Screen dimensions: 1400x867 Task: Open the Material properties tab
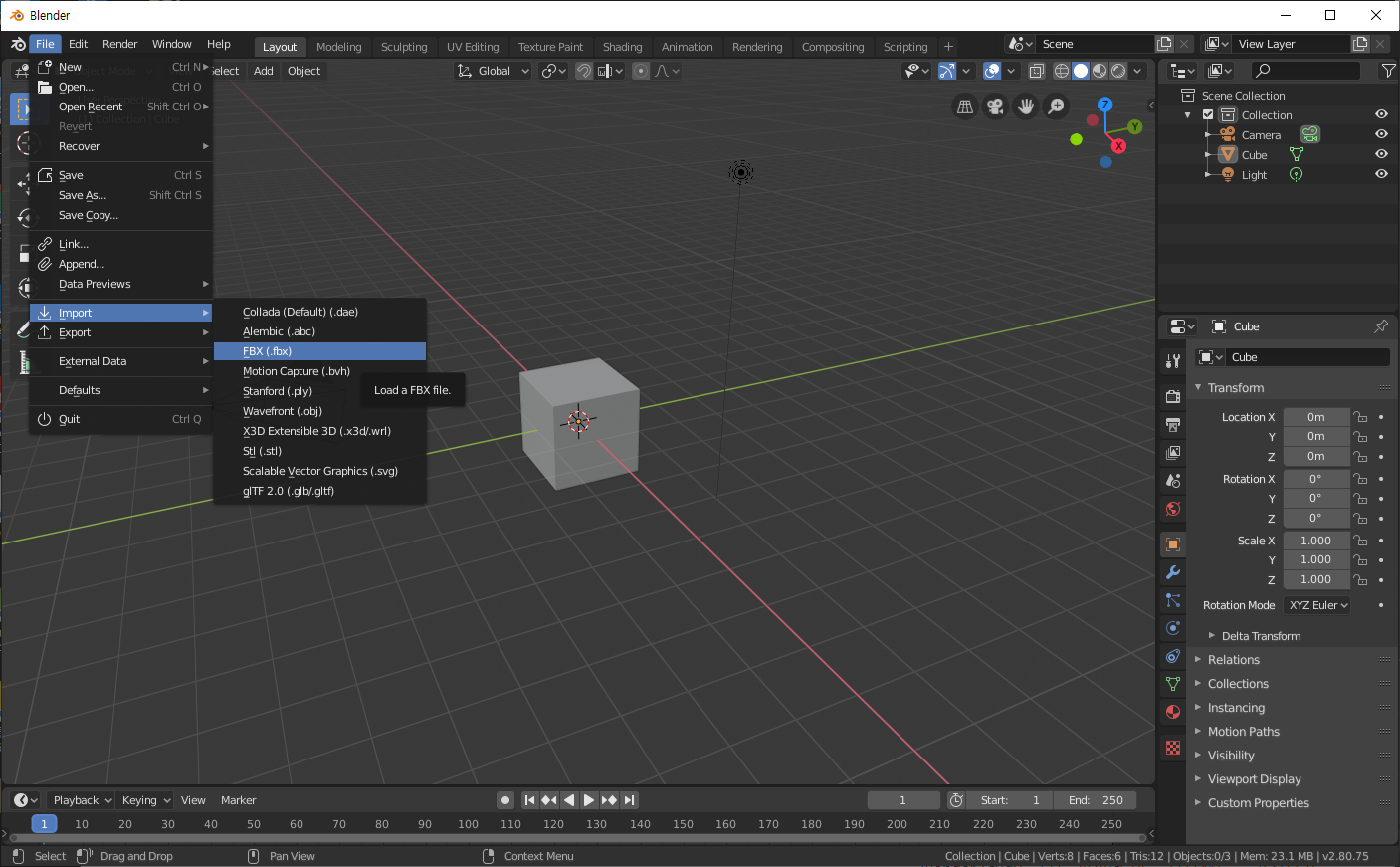point(1173,712)
